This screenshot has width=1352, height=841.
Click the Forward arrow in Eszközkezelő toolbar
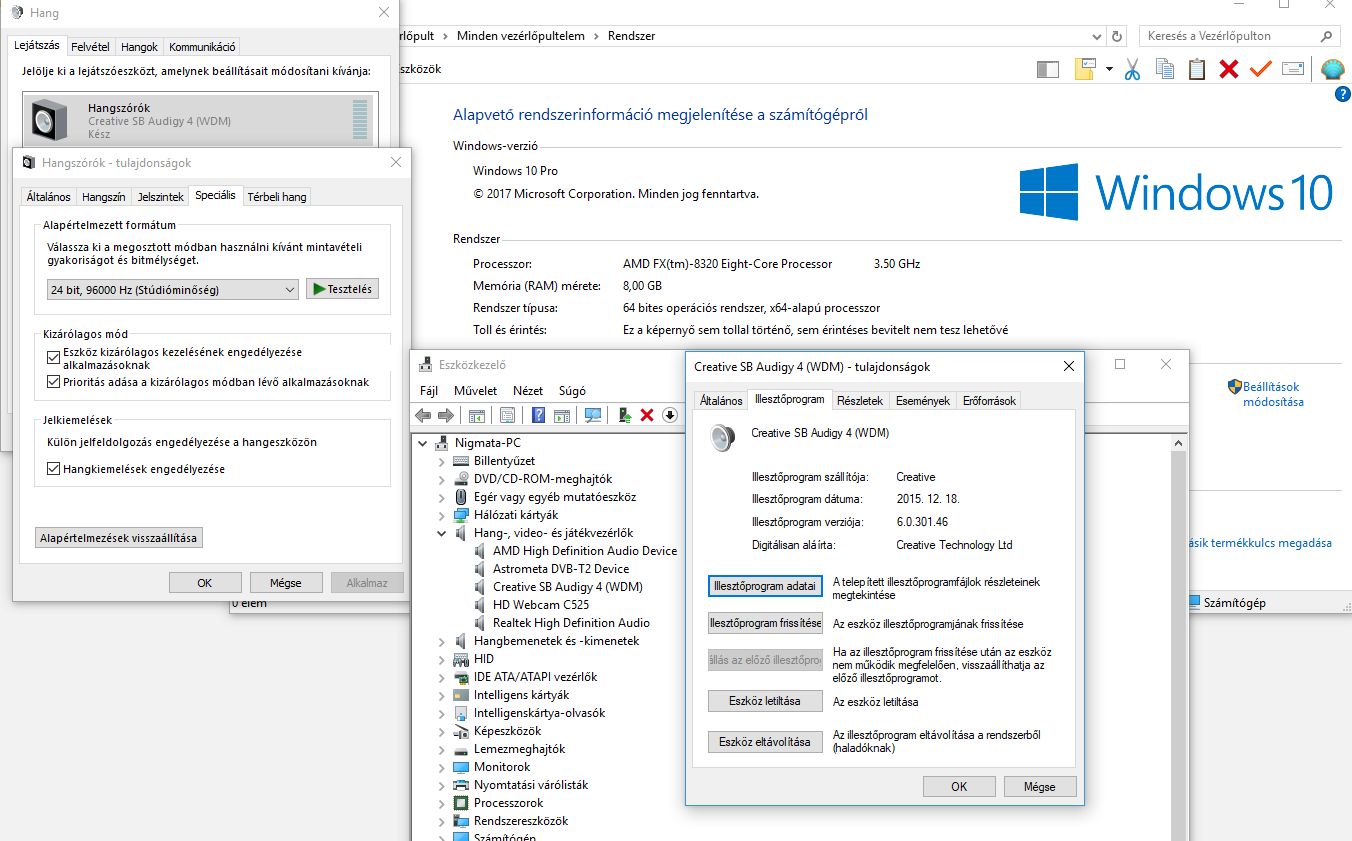coord(446,415)
